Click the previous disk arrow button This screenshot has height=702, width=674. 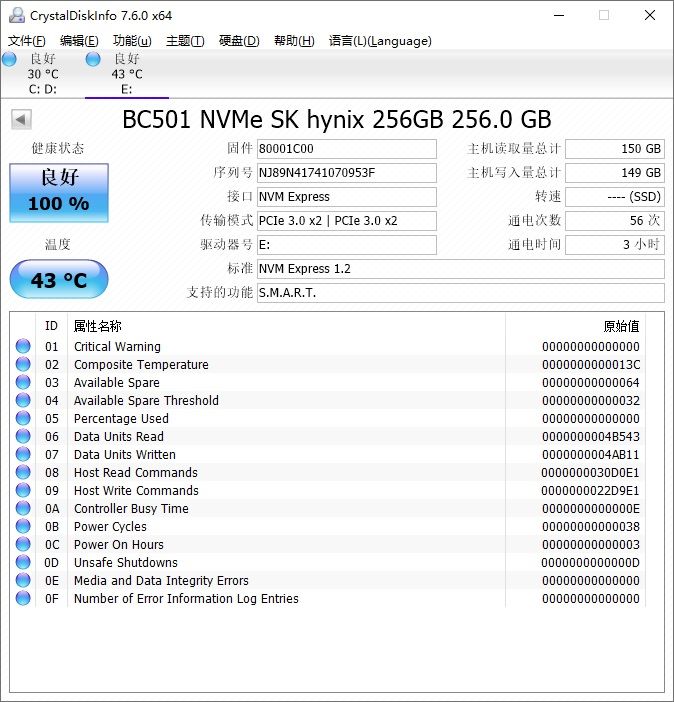20,120
